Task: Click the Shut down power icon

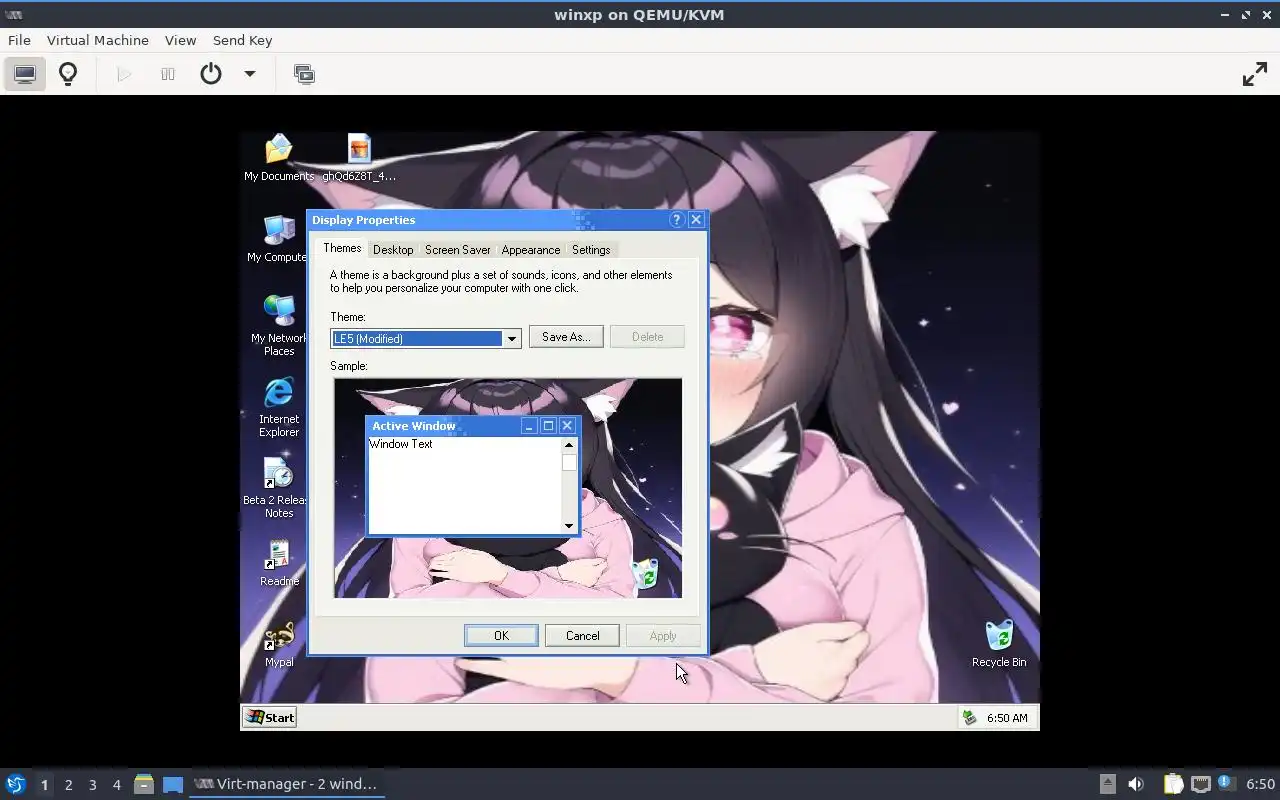Action: (211, 74)
